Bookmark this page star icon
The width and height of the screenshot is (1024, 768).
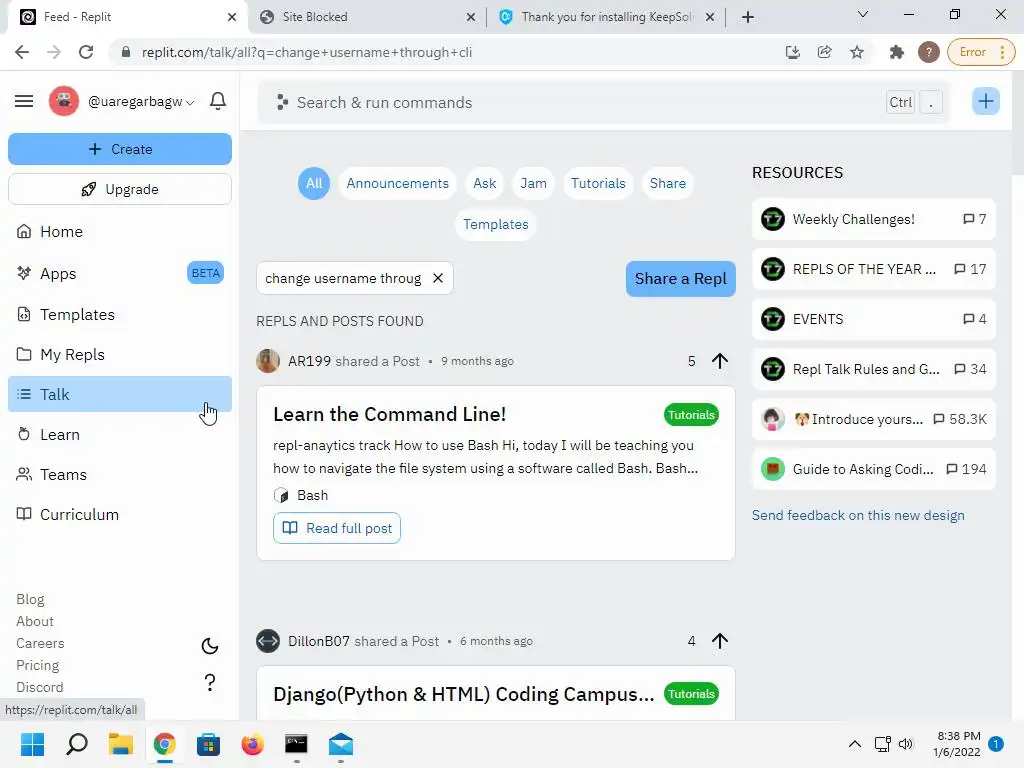click(x=857, y=52)
